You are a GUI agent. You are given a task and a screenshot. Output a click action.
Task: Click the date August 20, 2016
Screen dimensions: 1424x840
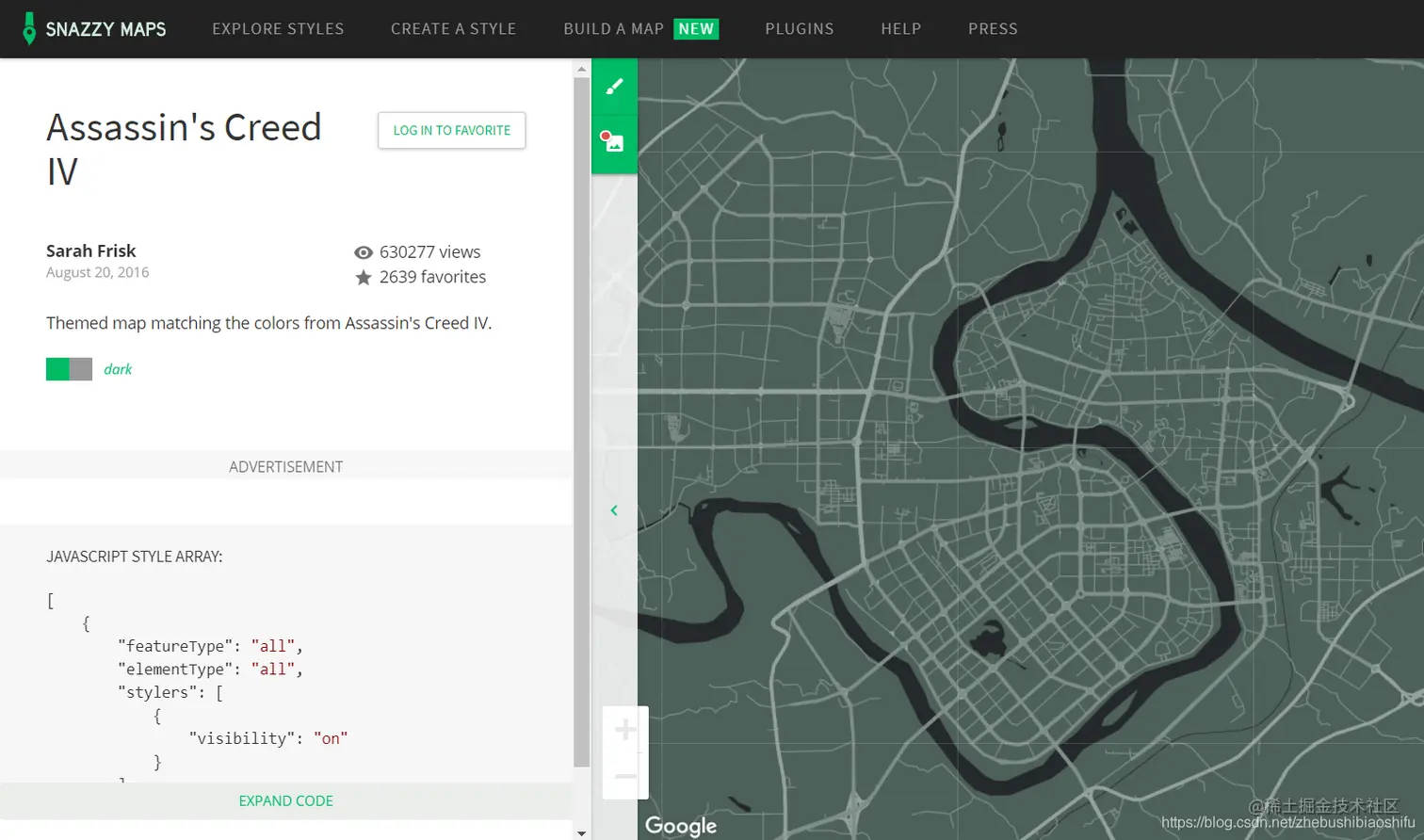(98, 272)
